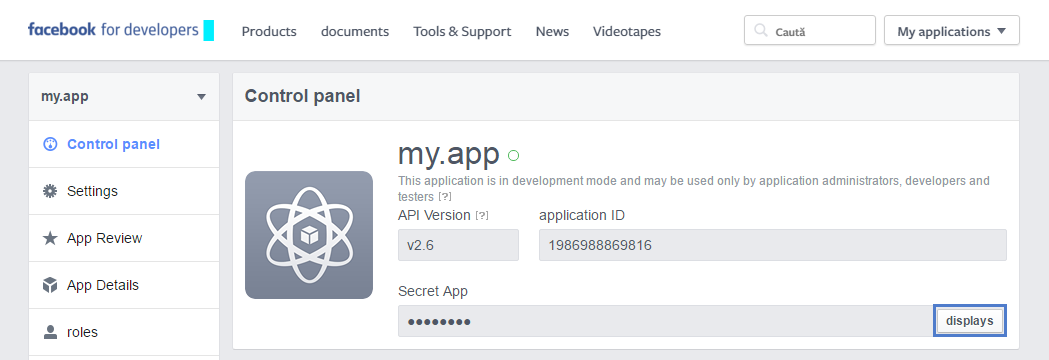Click the App Review star icon

50,238
